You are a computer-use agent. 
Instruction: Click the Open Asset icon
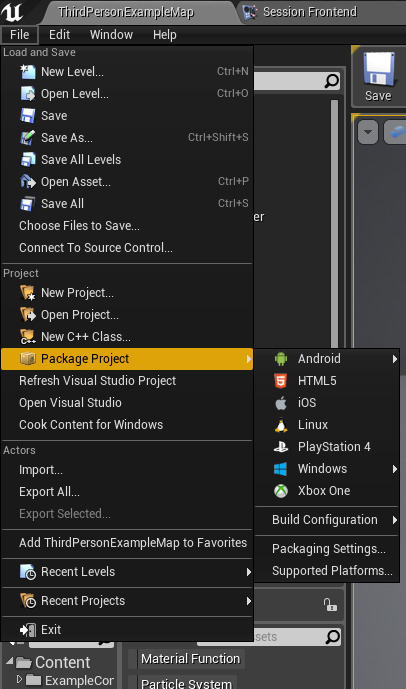[28, 181]
